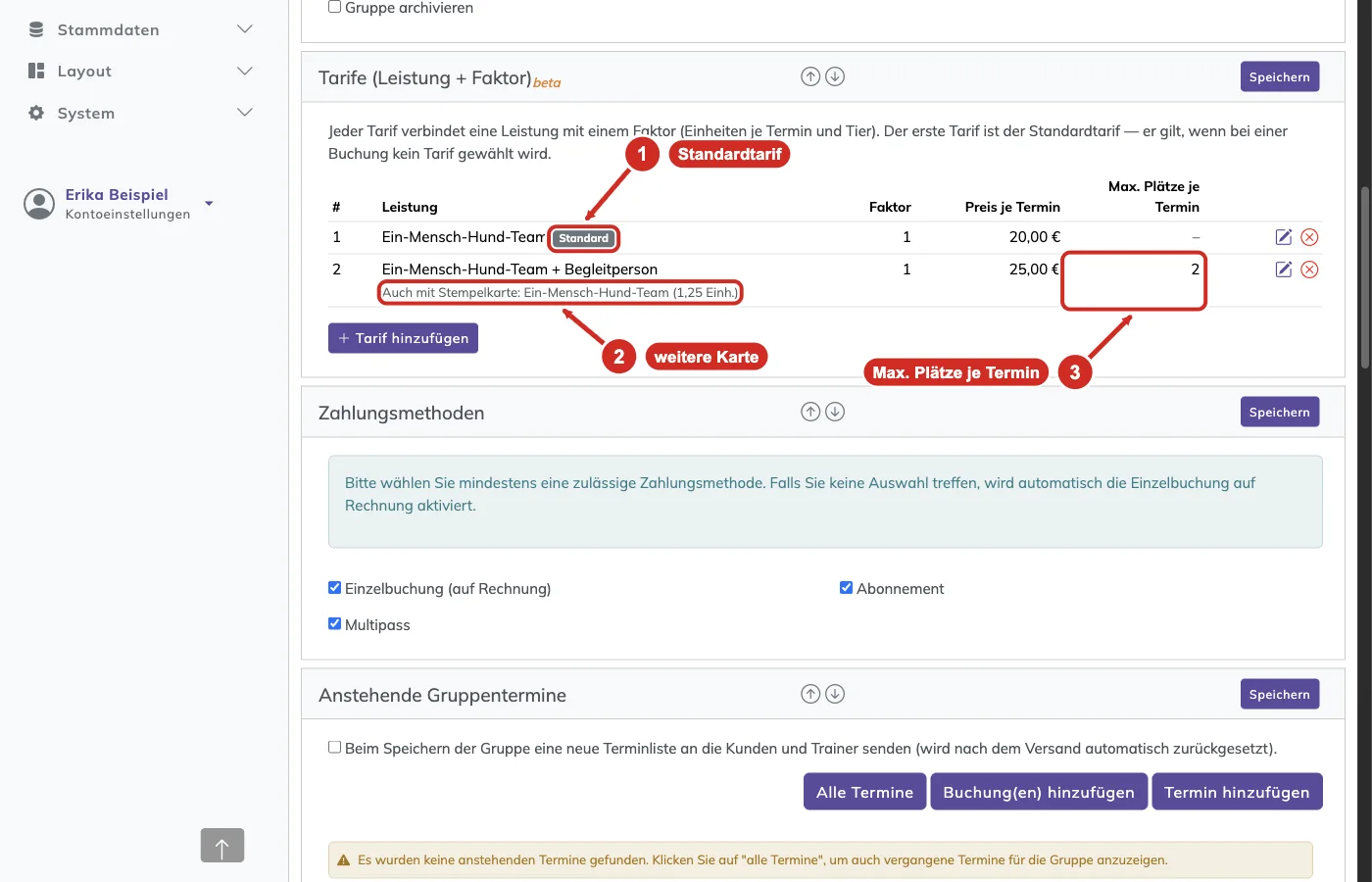Screen dimensions: 1372x882
Task: Click Tarif hinzufügen button
Action: [x=403, y=338]
